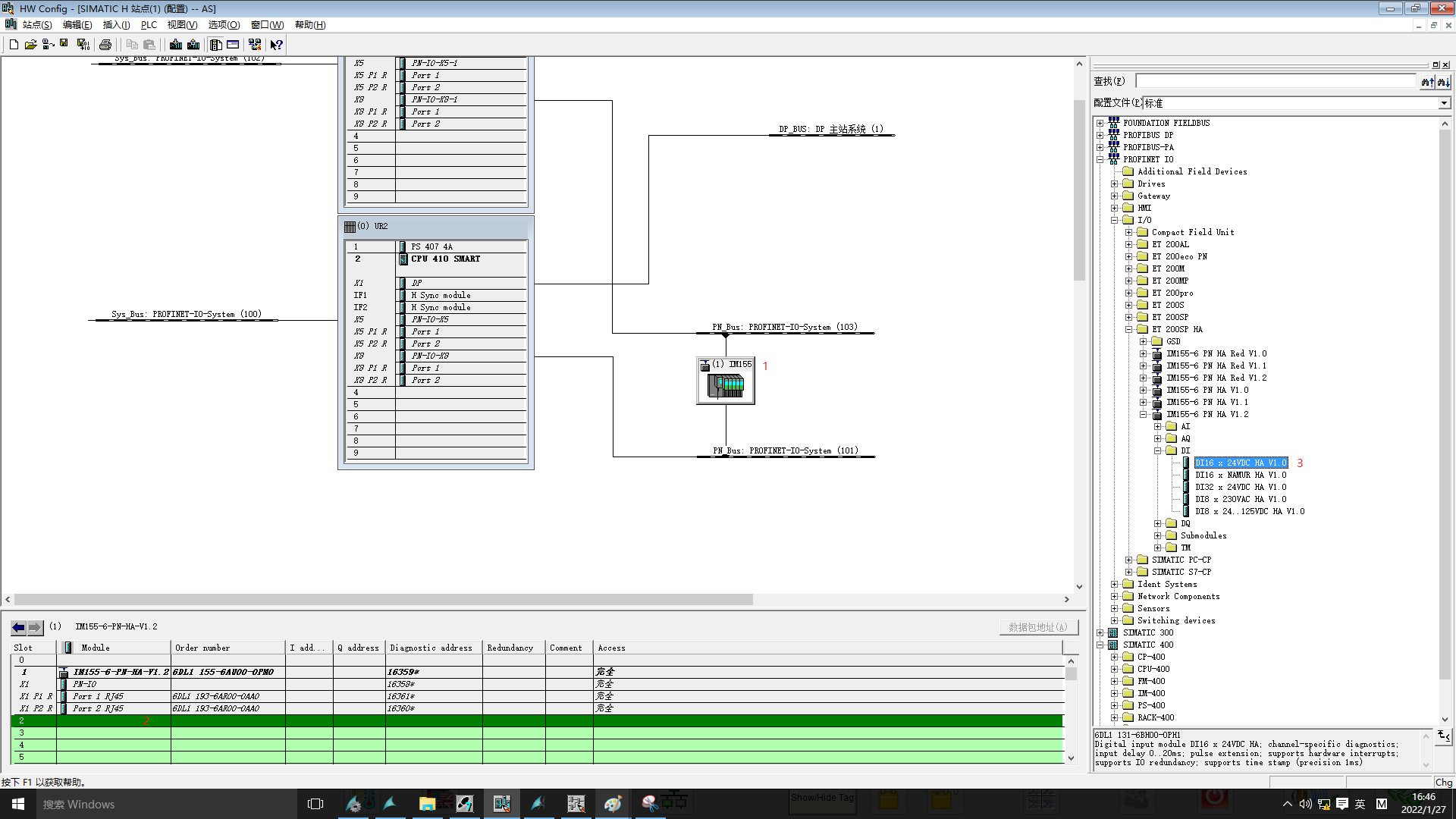This screenshot has height=819, width=1456.
Task: Click the Configure Network icon
Action: point(255,45)
